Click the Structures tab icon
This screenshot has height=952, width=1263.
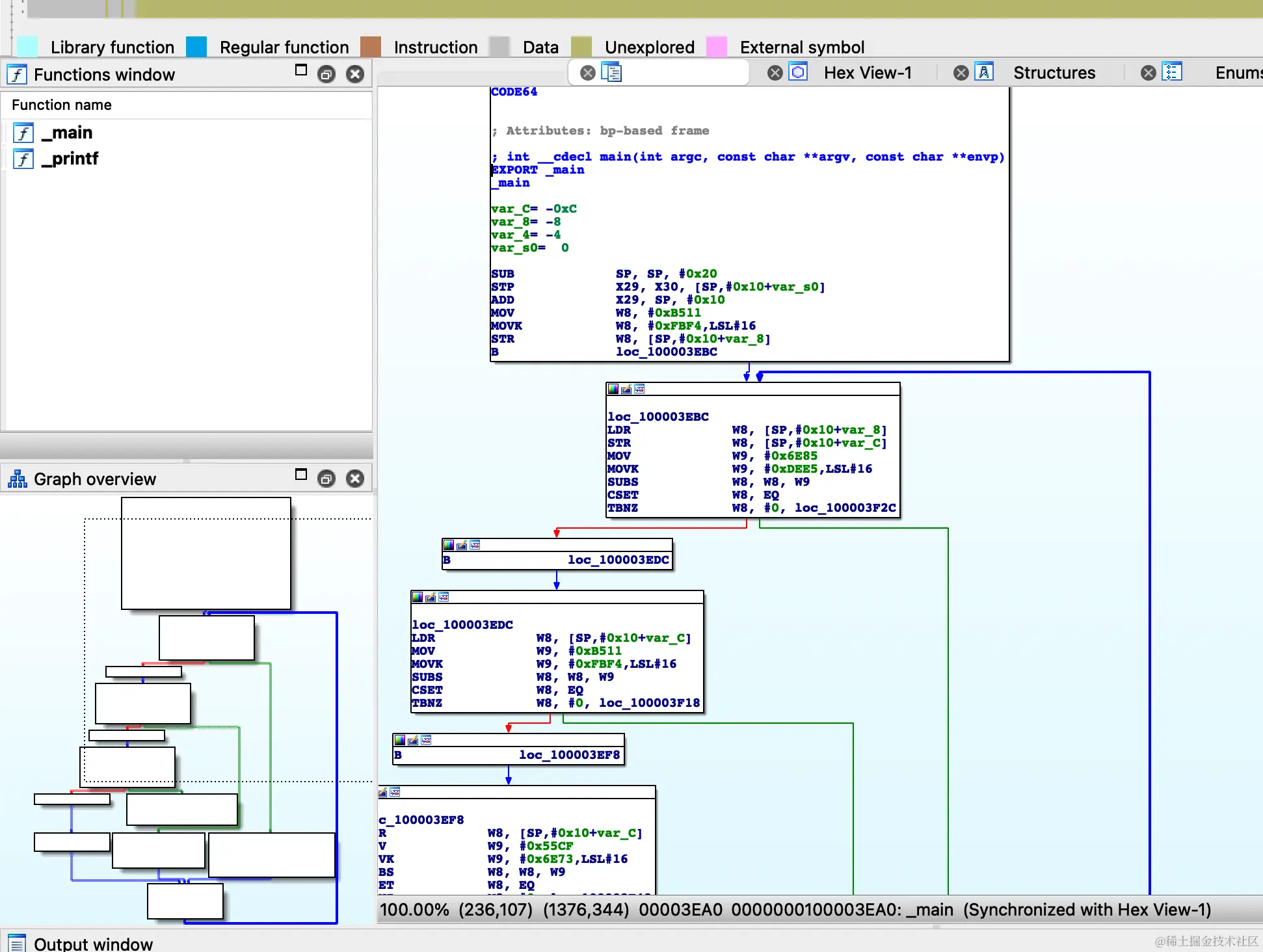pyautogui.click(x=984, y=72)
